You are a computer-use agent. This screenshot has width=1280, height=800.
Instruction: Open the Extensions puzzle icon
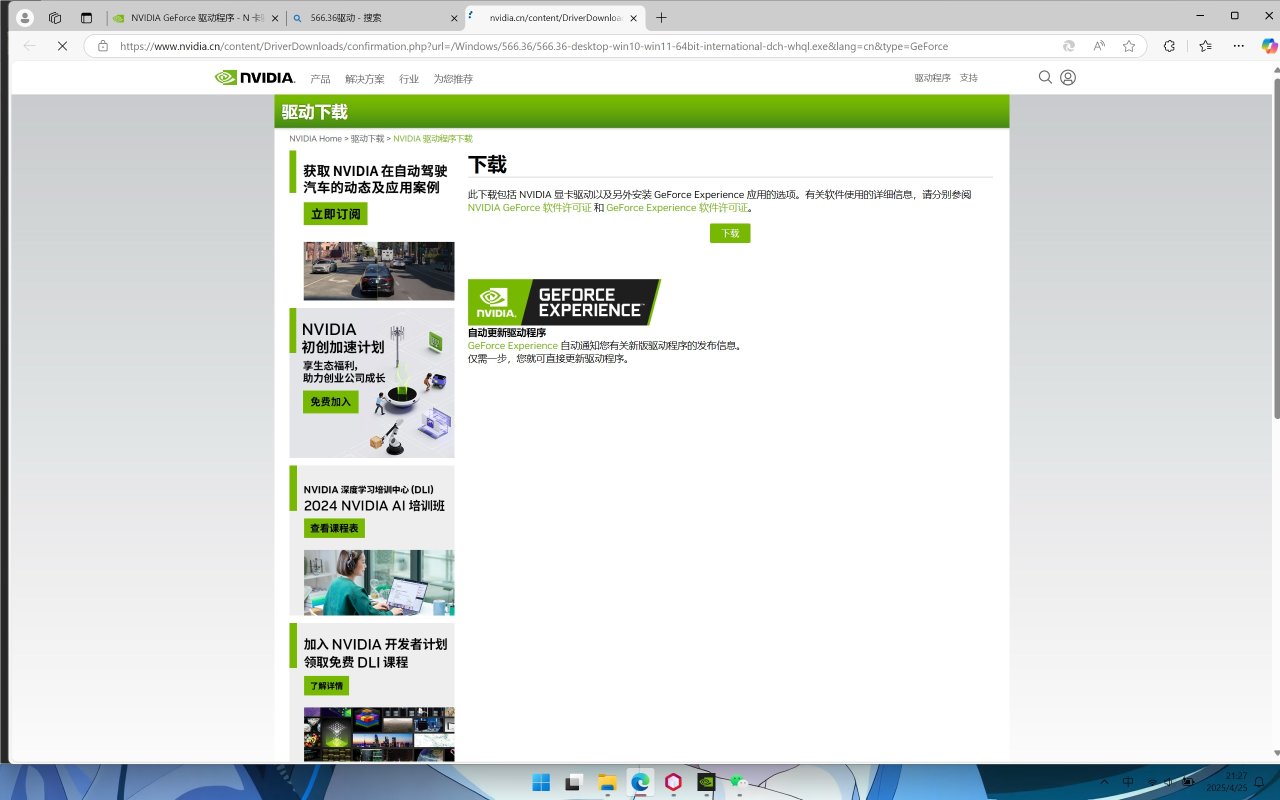click(1169, 46)
